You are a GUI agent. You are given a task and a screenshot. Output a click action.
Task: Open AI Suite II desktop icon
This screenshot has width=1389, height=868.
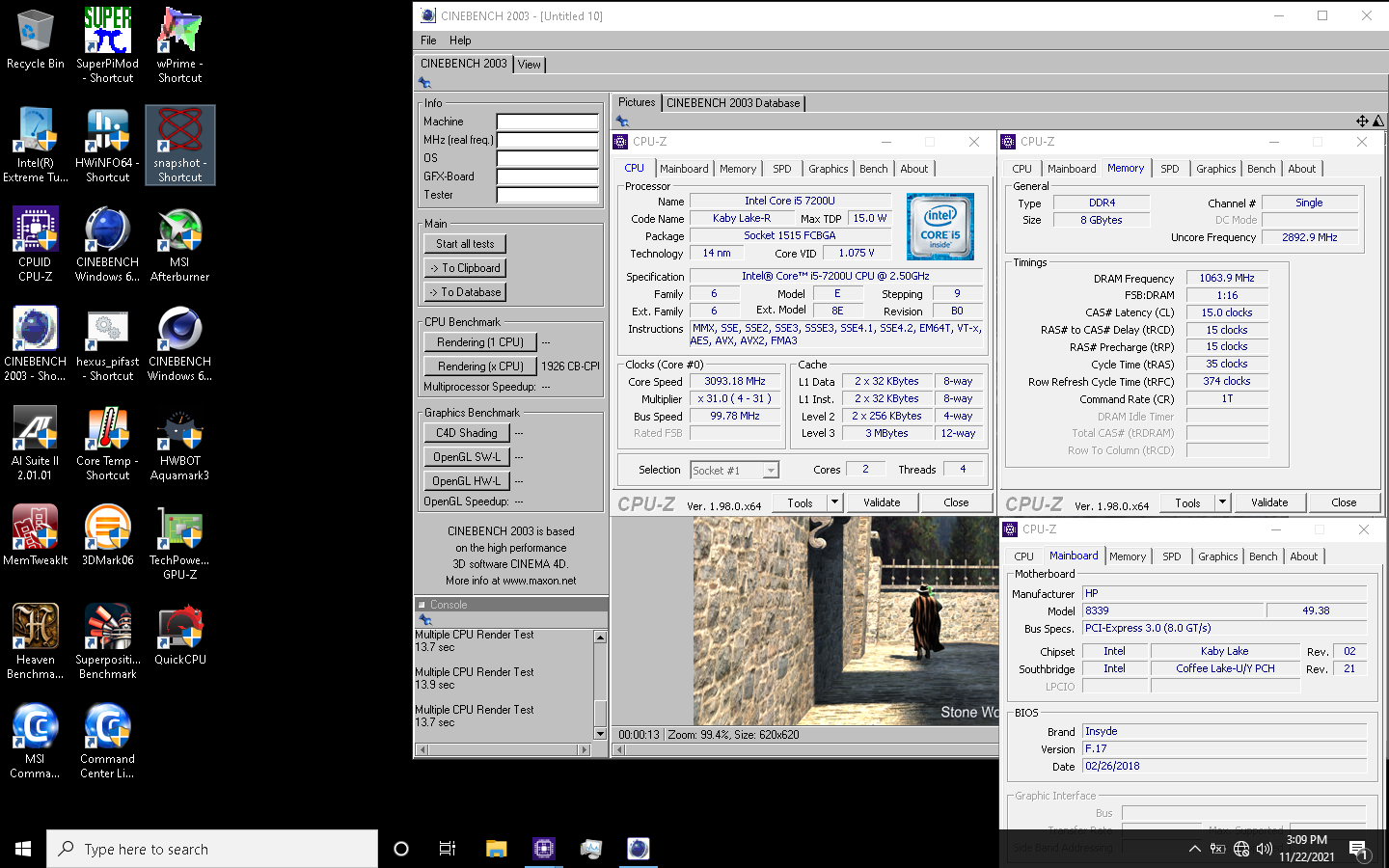35,443
